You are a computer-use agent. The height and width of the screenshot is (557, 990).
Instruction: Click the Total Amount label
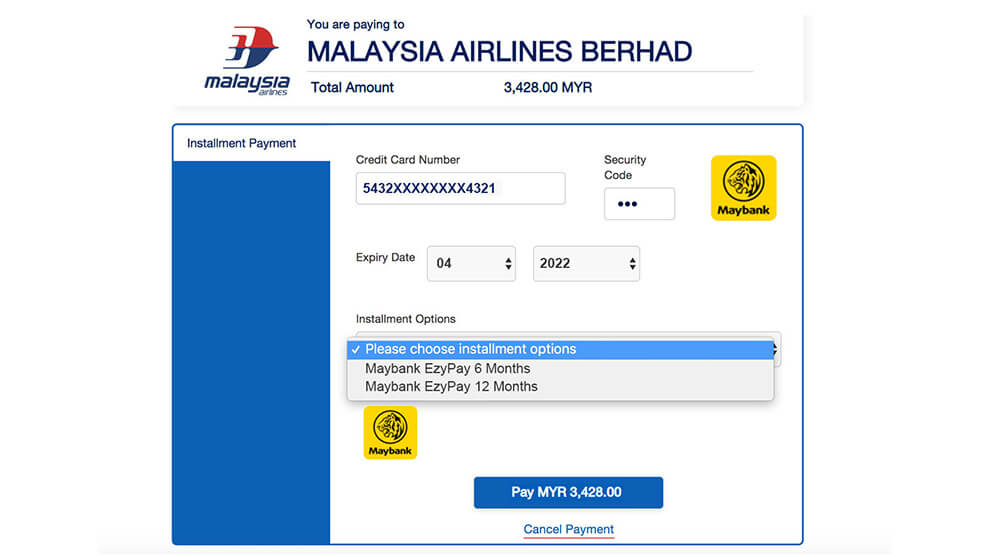tap(352, 87)
